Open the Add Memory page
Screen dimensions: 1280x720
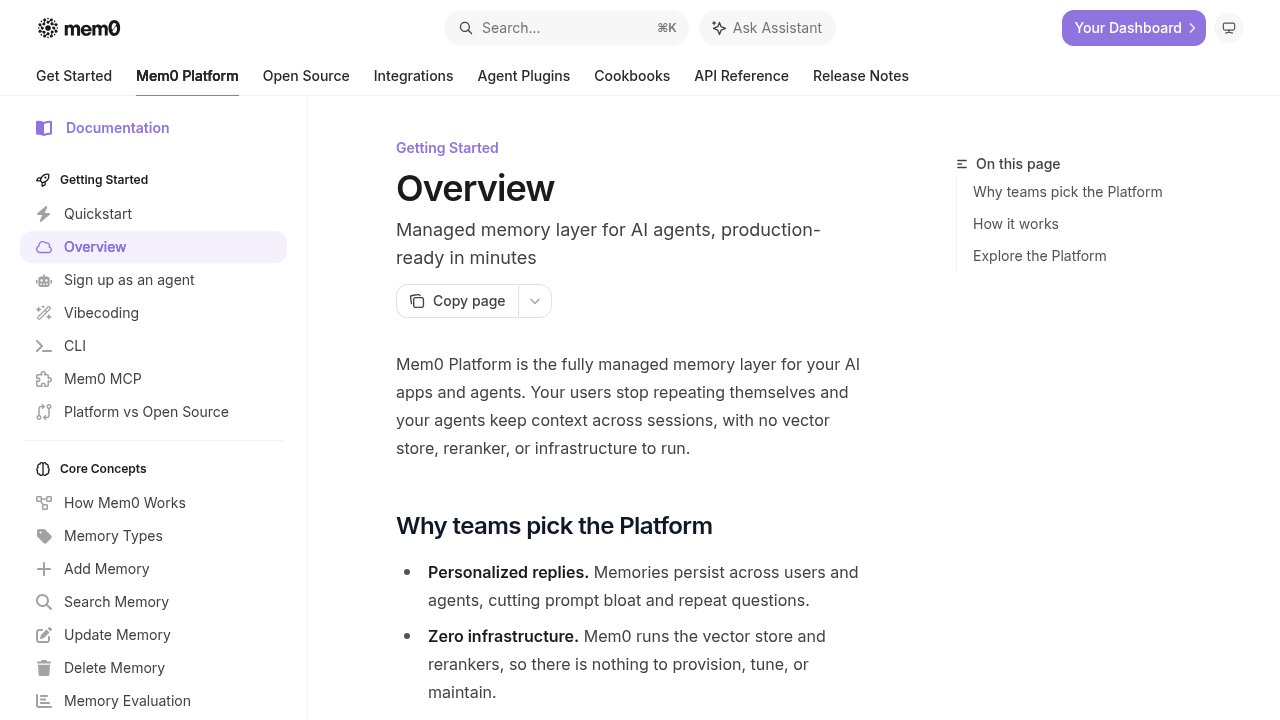pos(153,569)
